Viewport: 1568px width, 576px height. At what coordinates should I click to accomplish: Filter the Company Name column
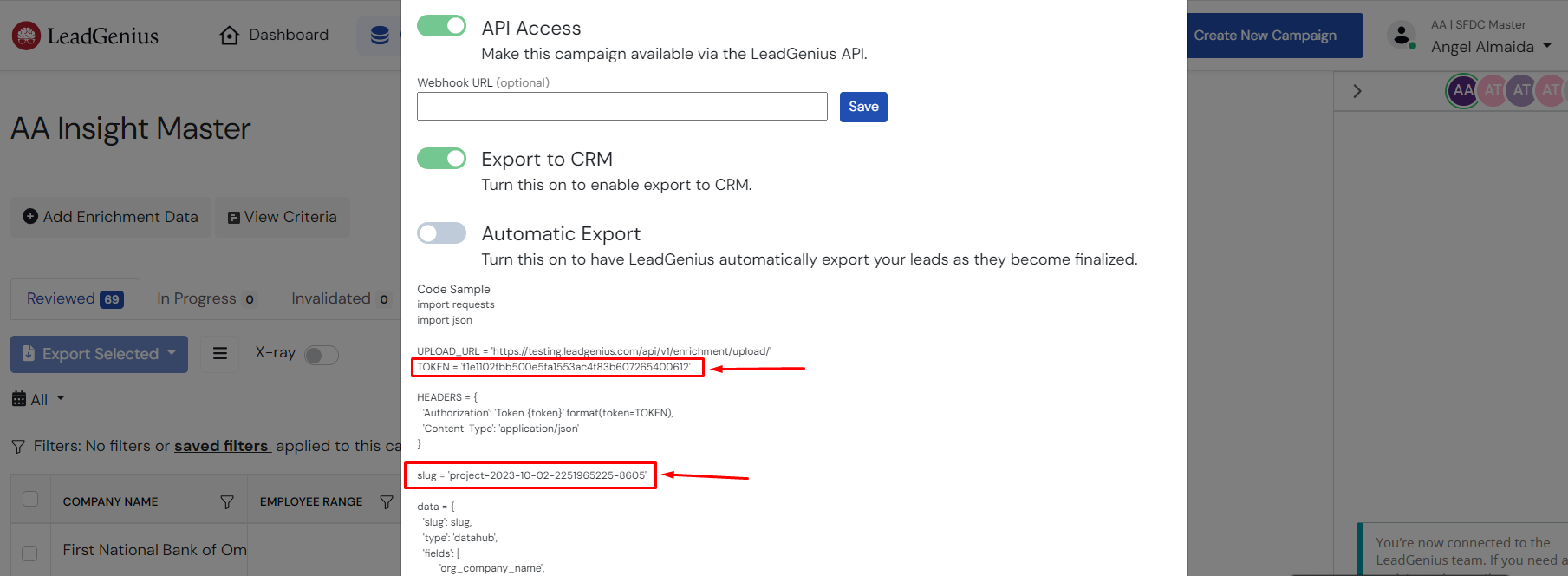pyautogui.click(x=227, y=502)
